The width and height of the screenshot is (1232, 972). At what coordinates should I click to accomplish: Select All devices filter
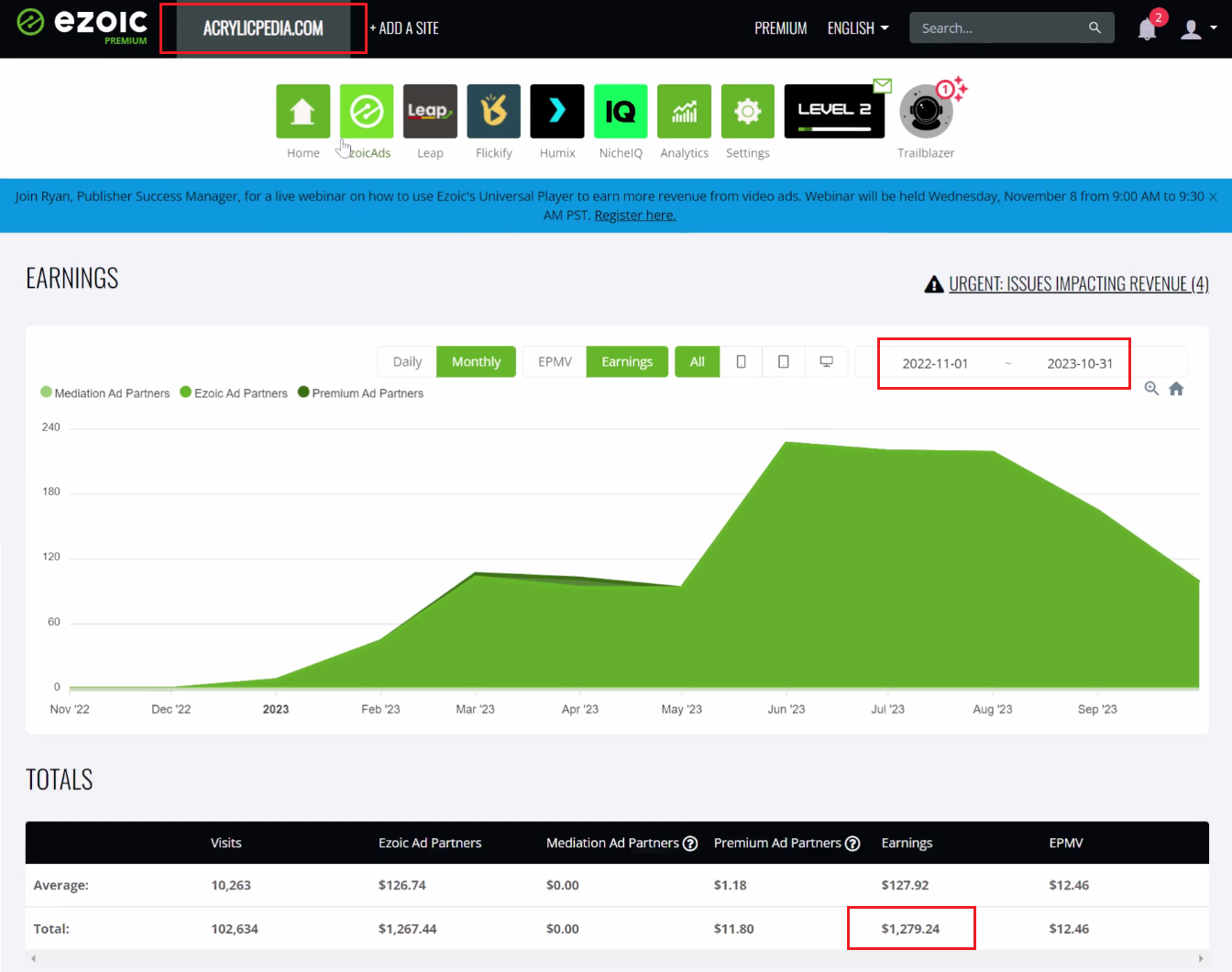pyautogui.click(x=698, y=362)
